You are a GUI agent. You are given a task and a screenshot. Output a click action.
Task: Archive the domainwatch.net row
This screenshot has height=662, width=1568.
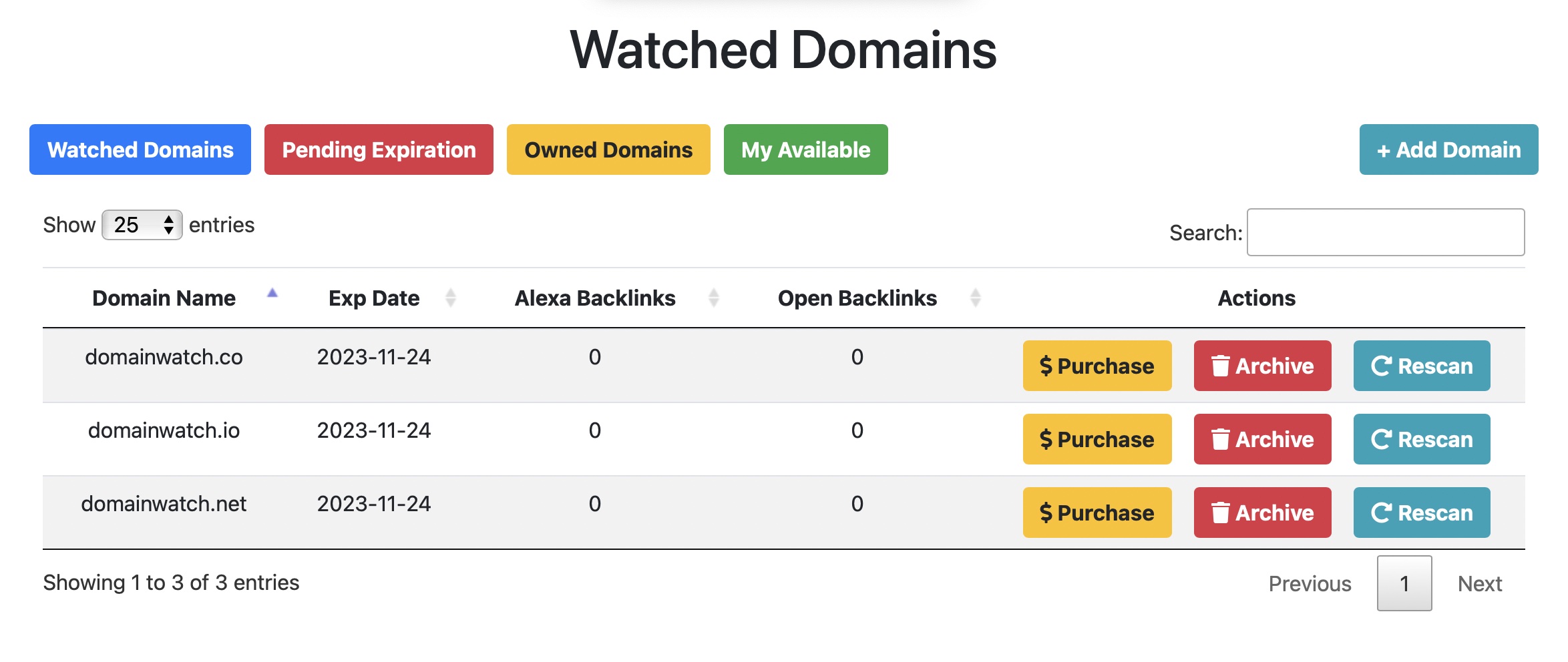(x=1261, y=513)
